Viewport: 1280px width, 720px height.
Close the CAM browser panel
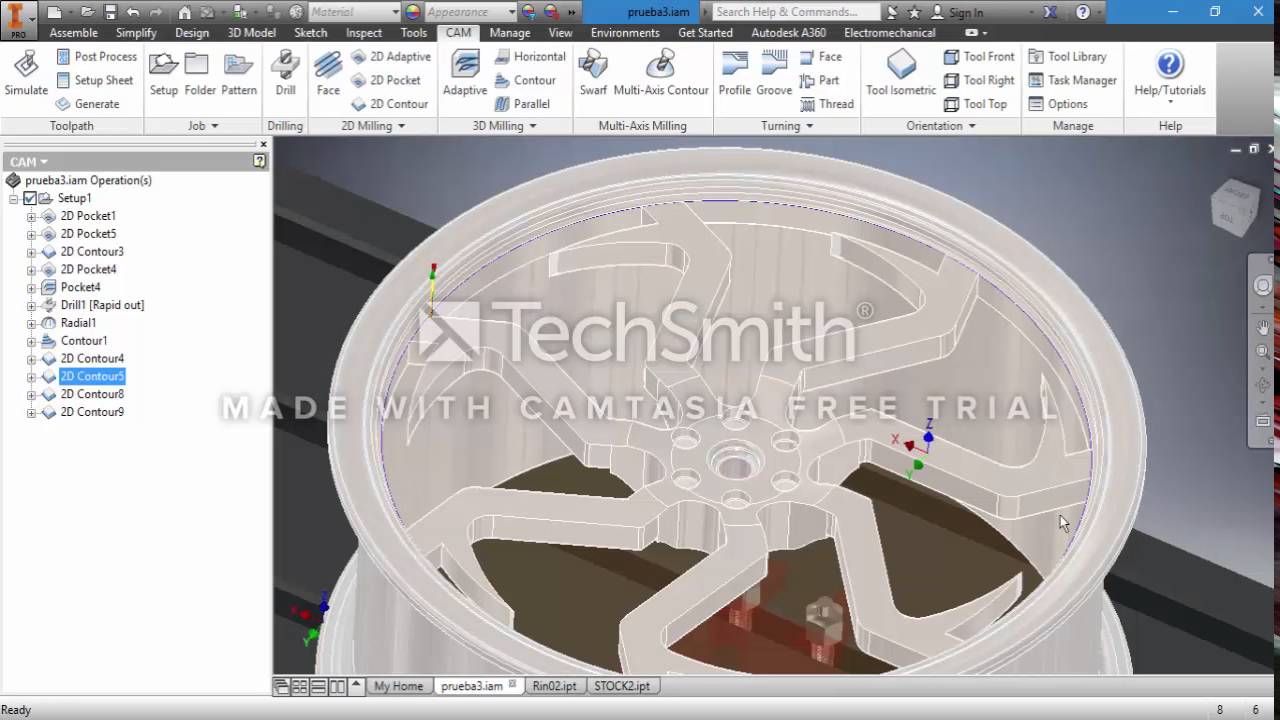263,144
